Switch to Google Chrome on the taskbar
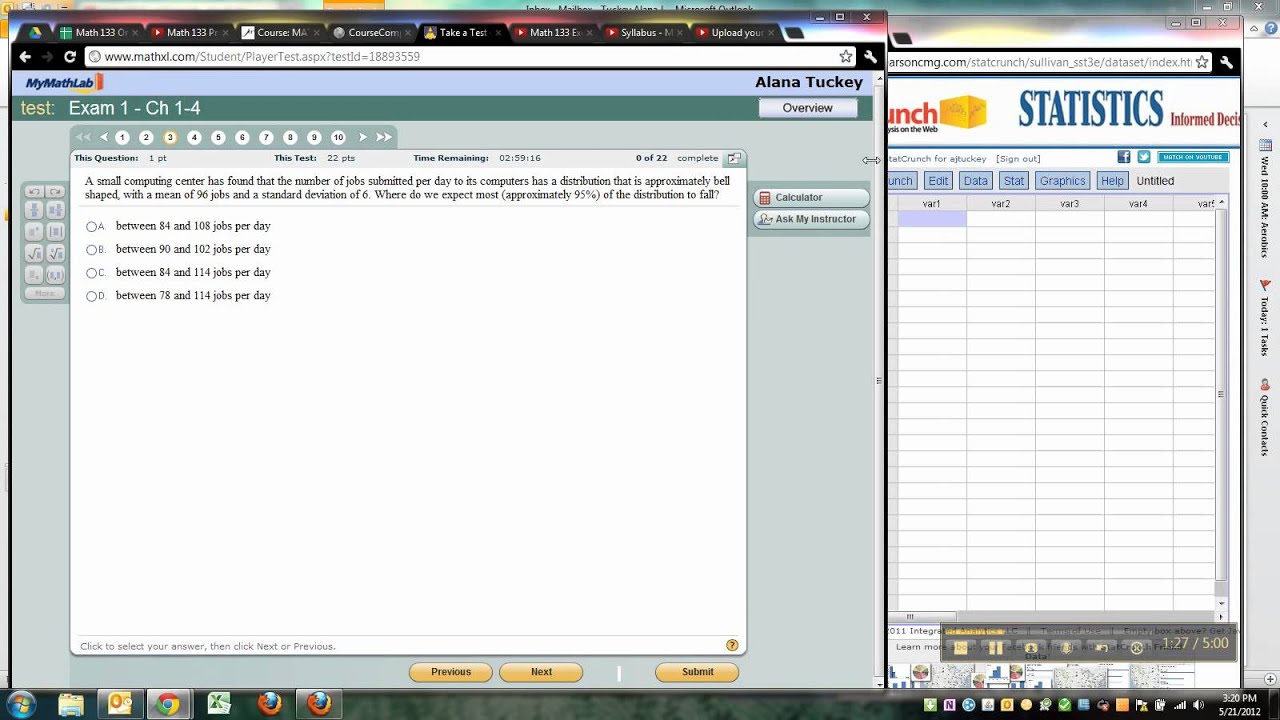1280x720 pixels. click(x=169, y=704)
